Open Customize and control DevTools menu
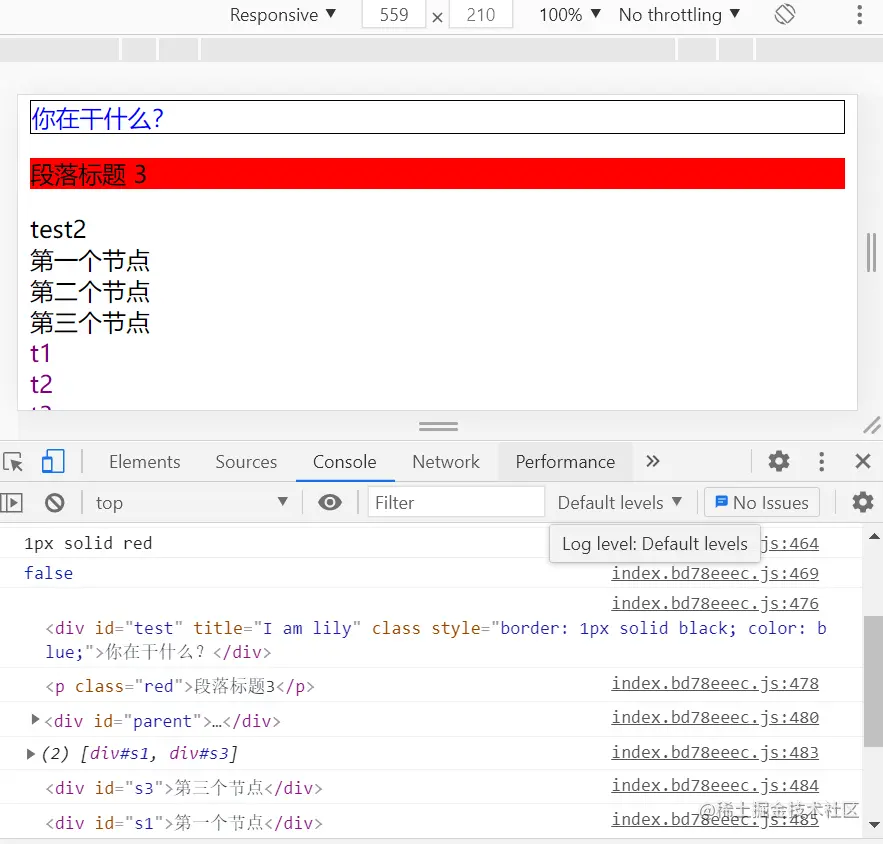This screenshot has width=883, height=844. tap(822, 462)
